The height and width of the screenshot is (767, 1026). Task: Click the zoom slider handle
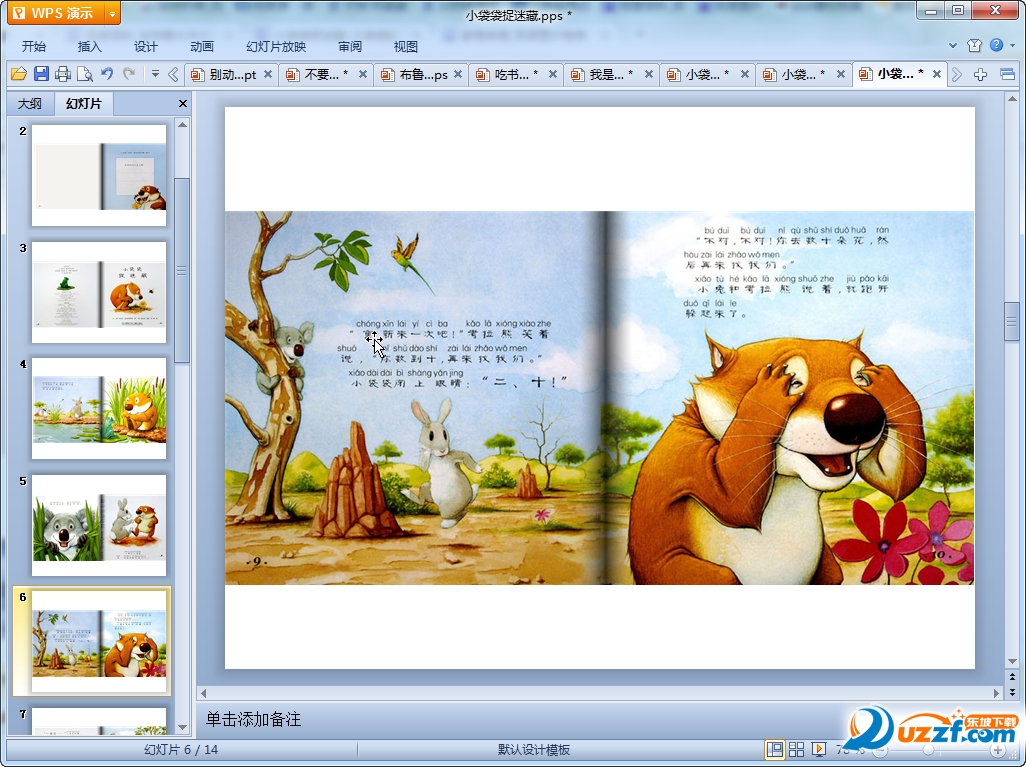pyautogui.click(x=929, y=750)
